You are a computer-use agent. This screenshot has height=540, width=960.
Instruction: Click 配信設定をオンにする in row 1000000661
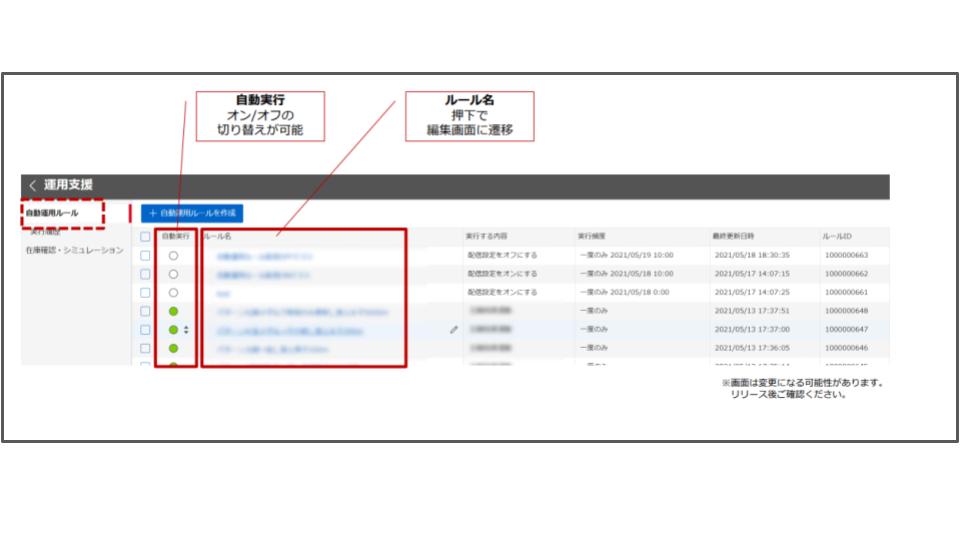pyautogui.click(x=502, y=292)
